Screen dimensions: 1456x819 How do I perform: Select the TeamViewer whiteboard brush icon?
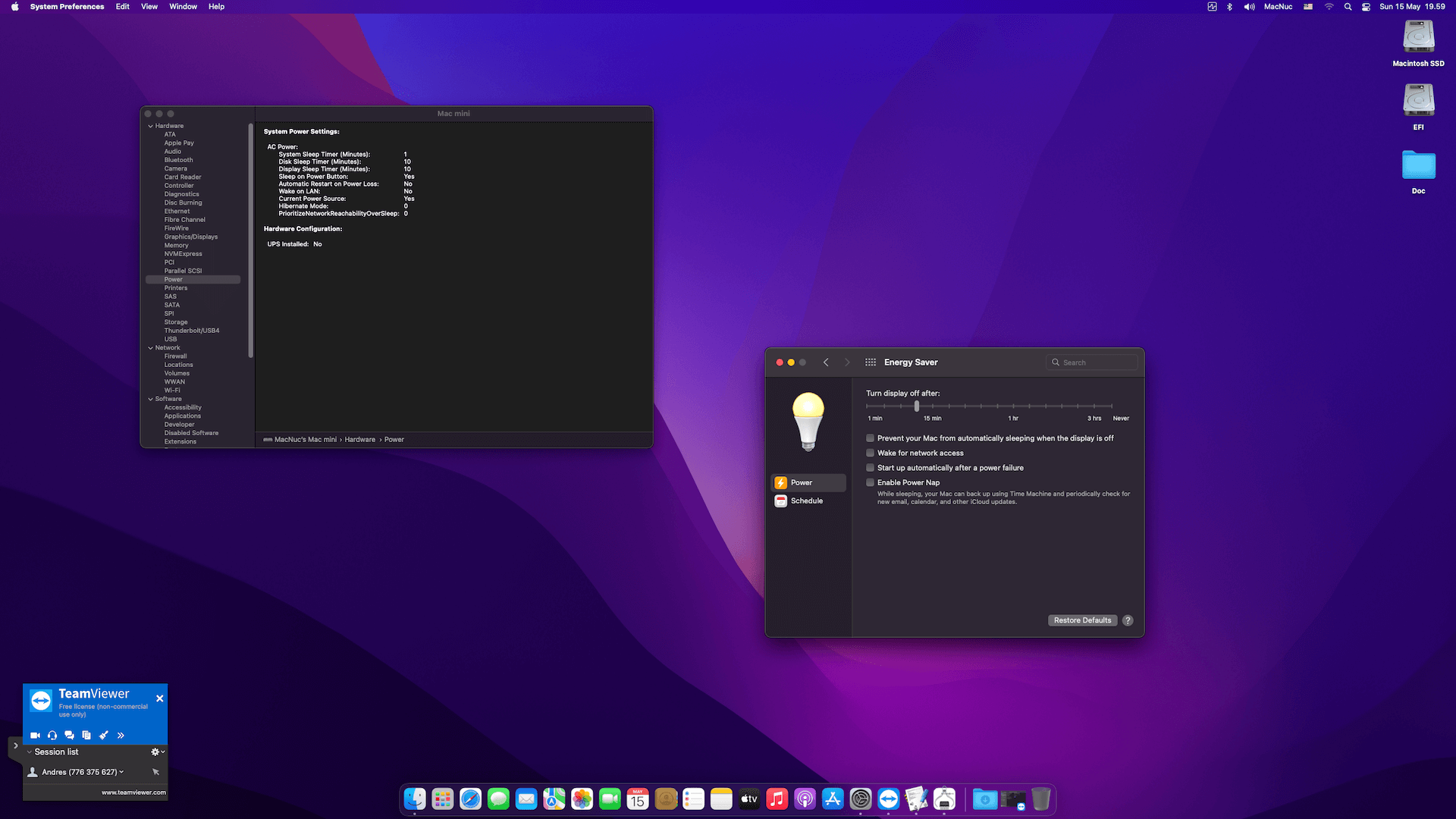pos(104,735)
